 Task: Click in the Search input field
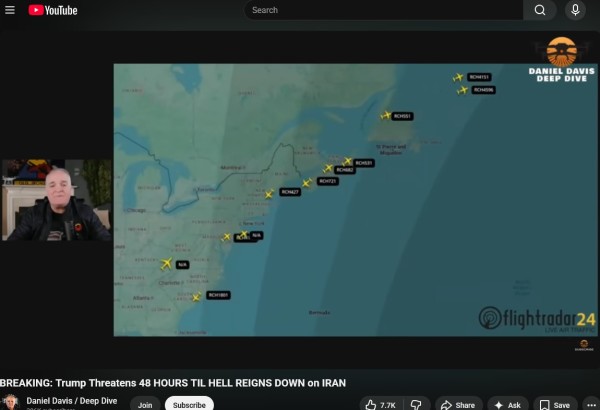pyautogui.click(x=385, y=10)
